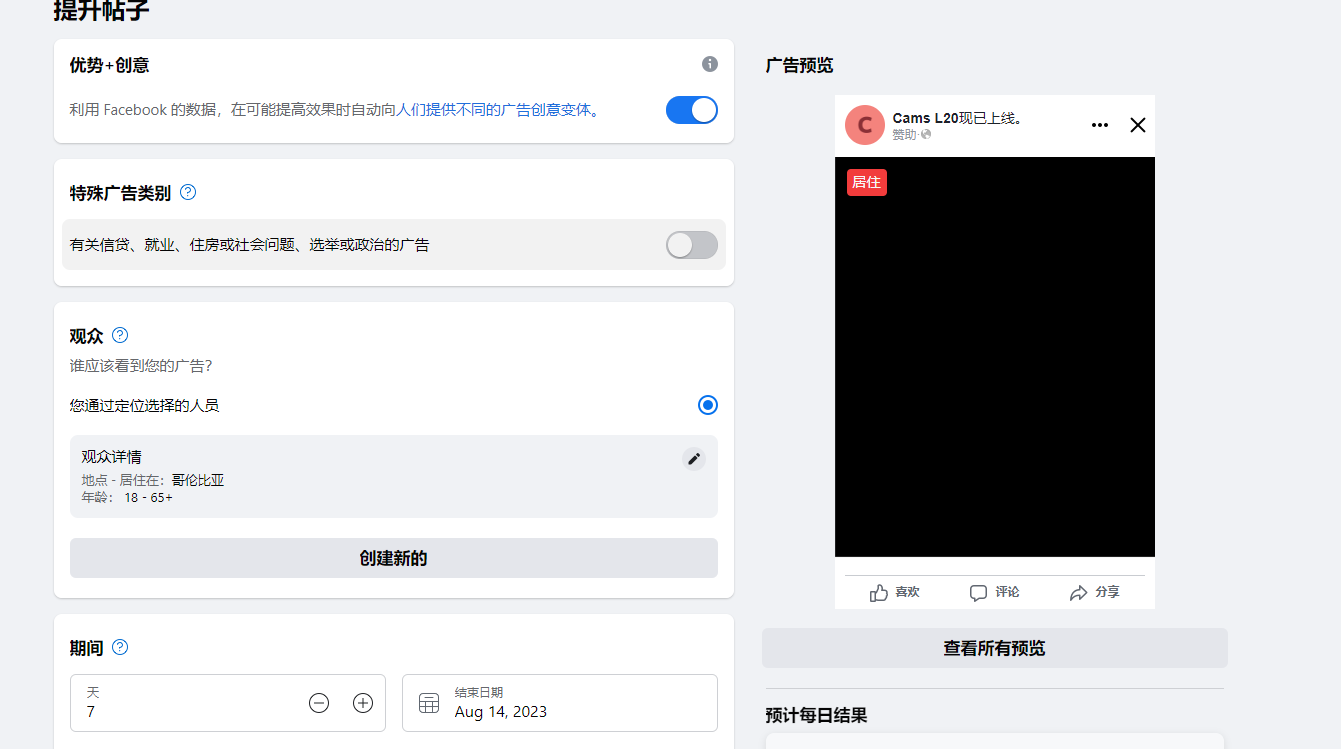Click the info icon beside 优势+创意
The image size is (1341, 749).
pyautogui.click(x=710, y=64)
